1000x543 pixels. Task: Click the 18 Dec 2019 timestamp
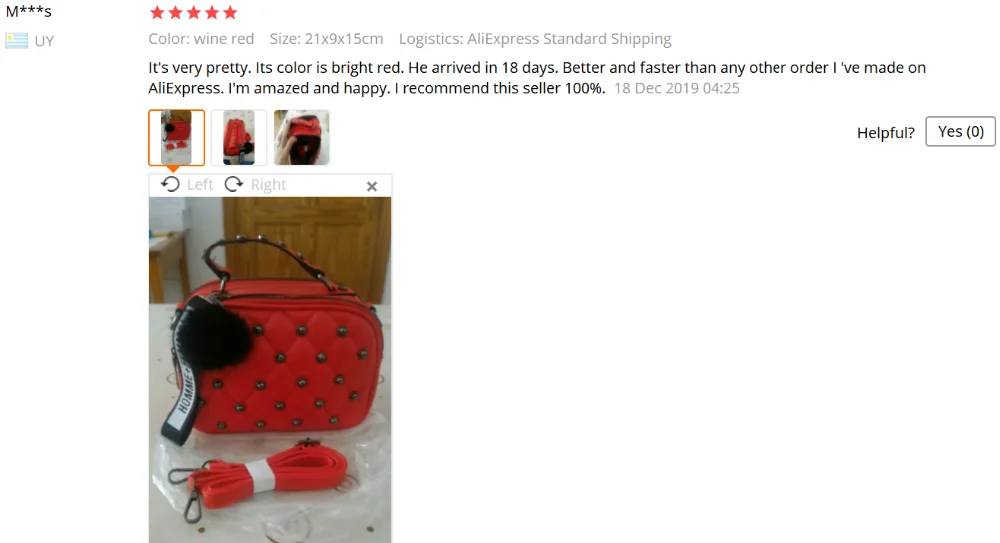click(x=677, y=88)
